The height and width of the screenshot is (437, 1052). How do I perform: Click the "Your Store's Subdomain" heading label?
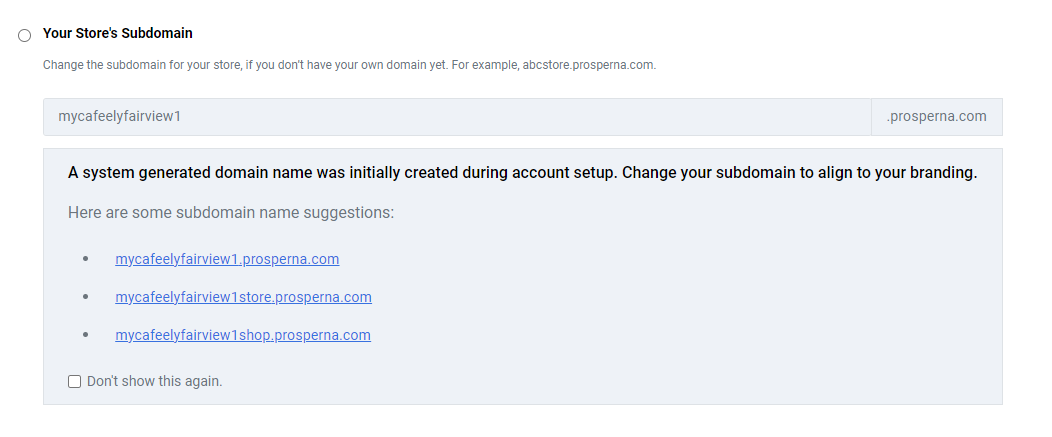tap(117, 34)
